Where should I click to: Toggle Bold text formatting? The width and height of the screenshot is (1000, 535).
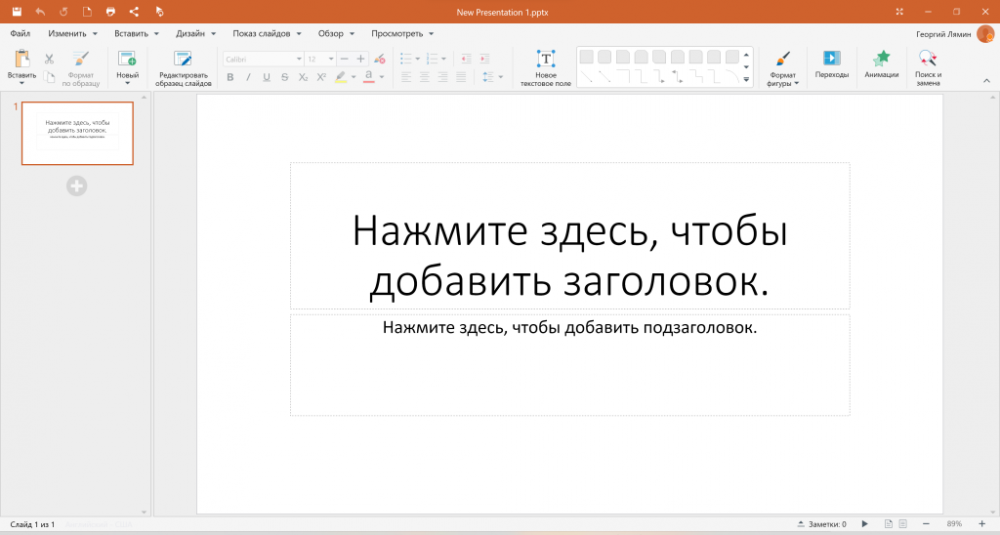[231, 77]
